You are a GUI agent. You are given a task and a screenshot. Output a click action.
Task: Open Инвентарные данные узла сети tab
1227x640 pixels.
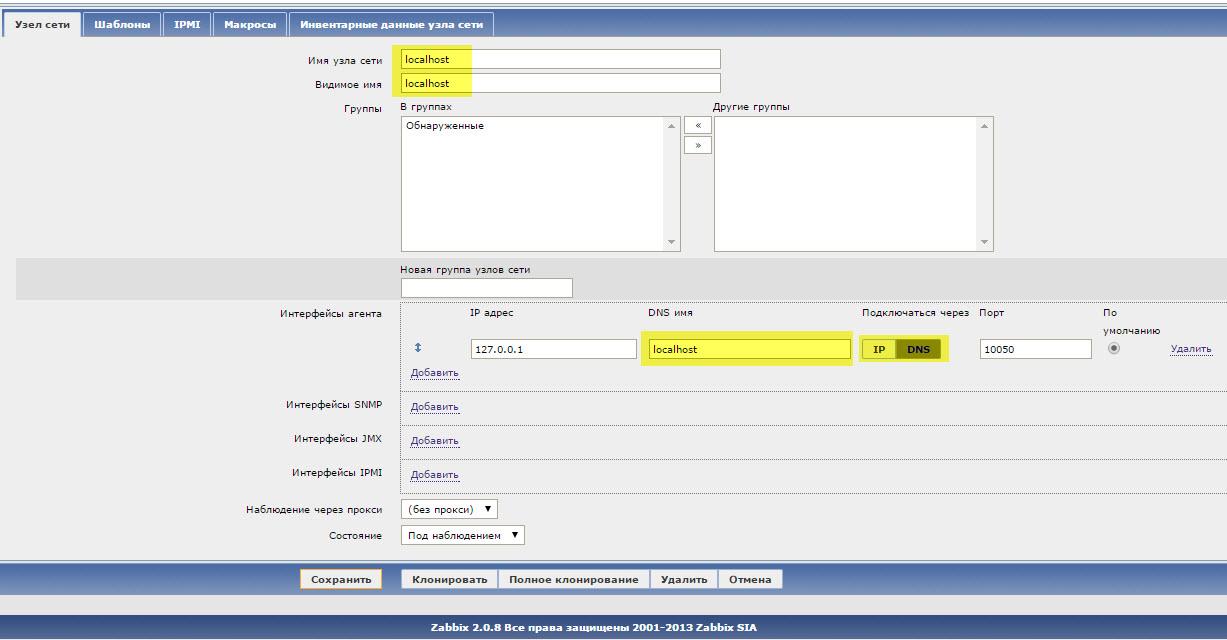[x=391, y=24]
